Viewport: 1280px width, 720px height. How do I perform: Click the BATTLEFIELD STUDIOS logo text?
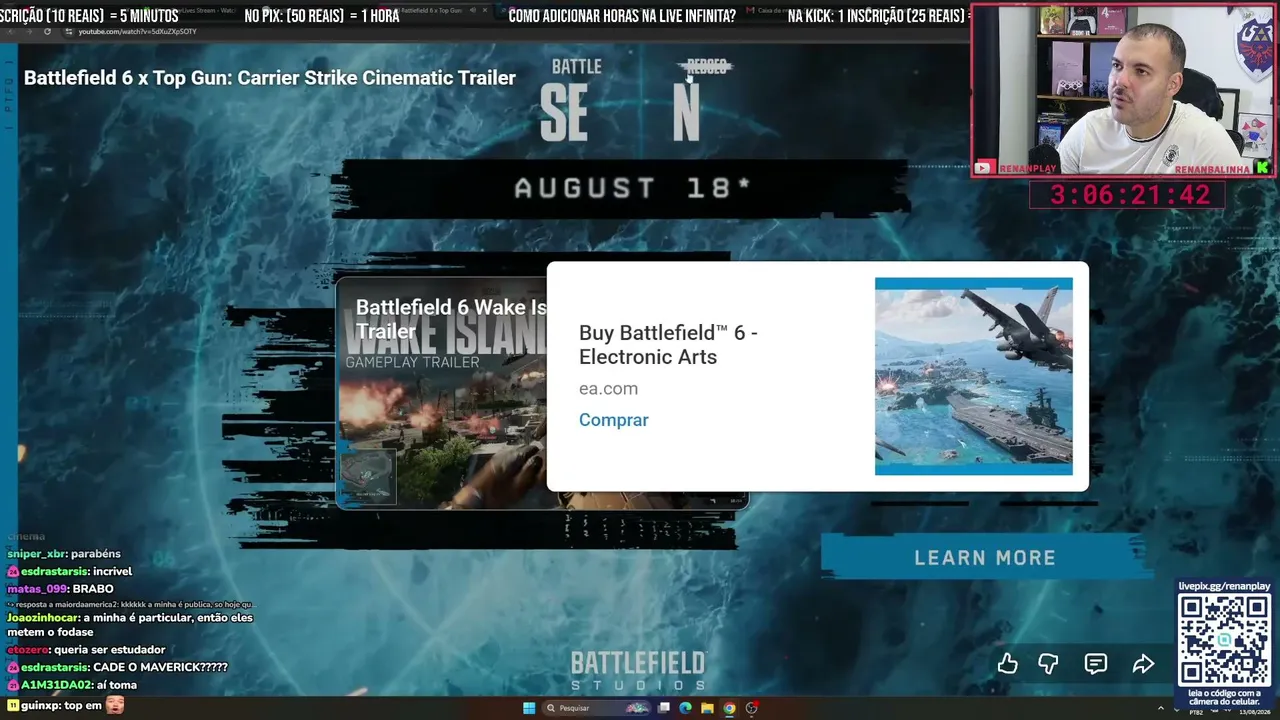[638, 671]
